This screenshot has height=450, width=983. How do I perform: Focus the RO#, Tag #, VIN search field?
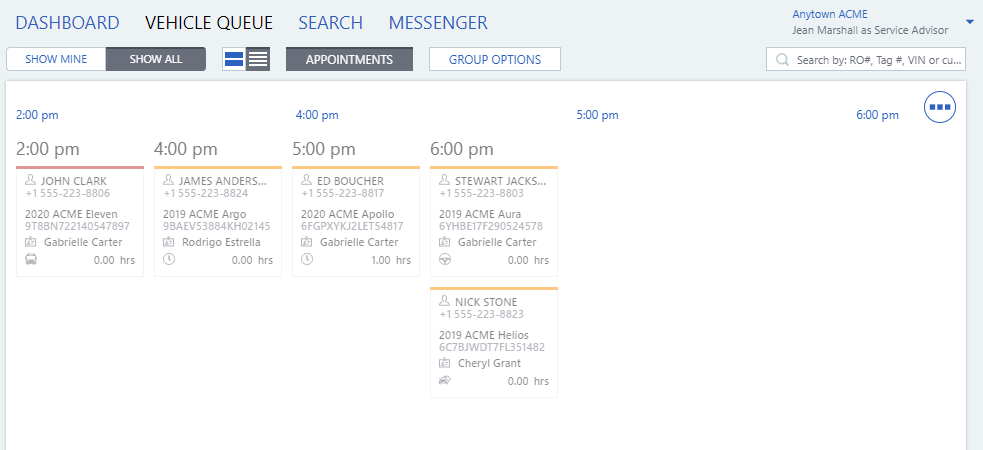878,60
